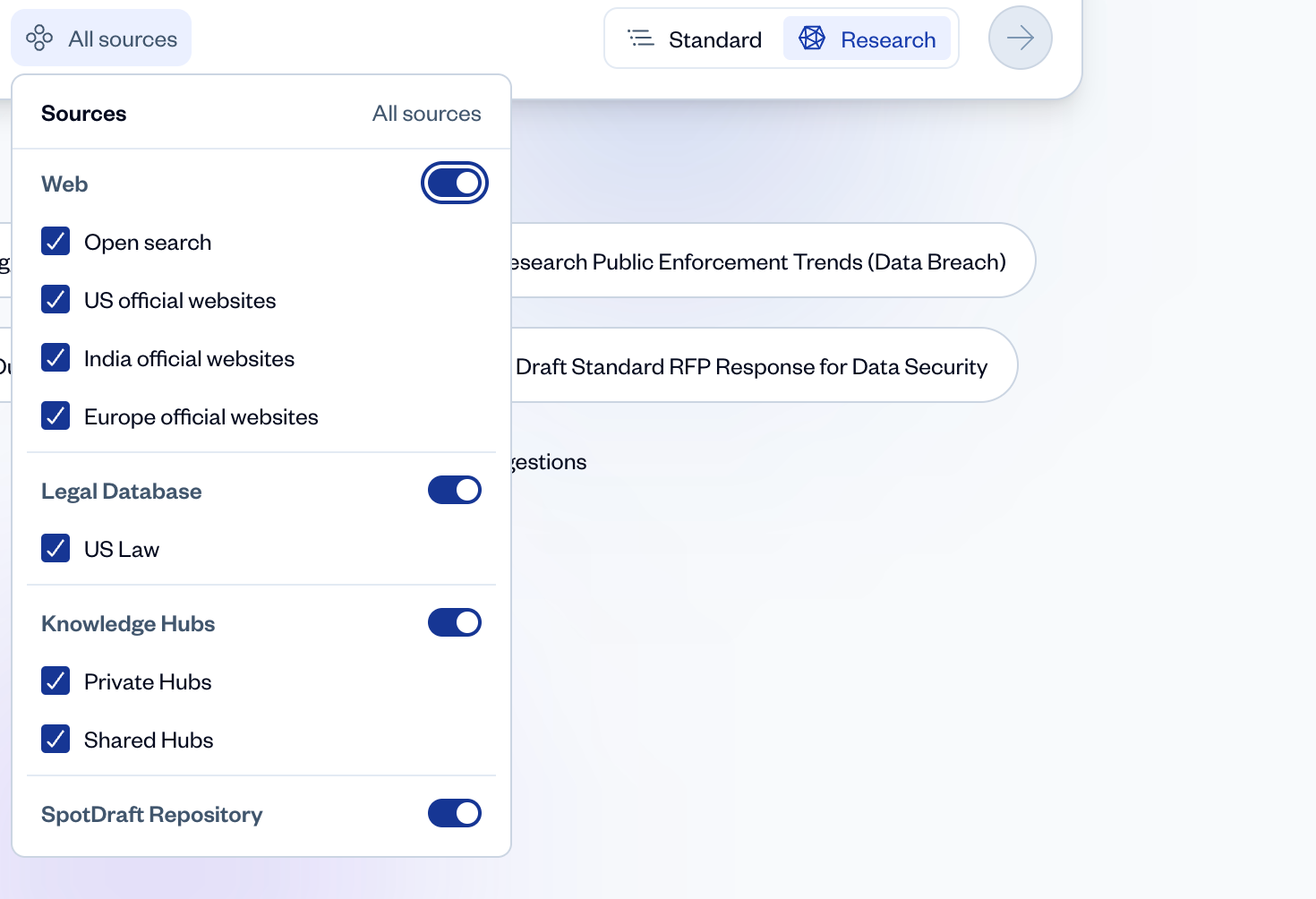Select the Research mode tab

click(x=867, y=39)
